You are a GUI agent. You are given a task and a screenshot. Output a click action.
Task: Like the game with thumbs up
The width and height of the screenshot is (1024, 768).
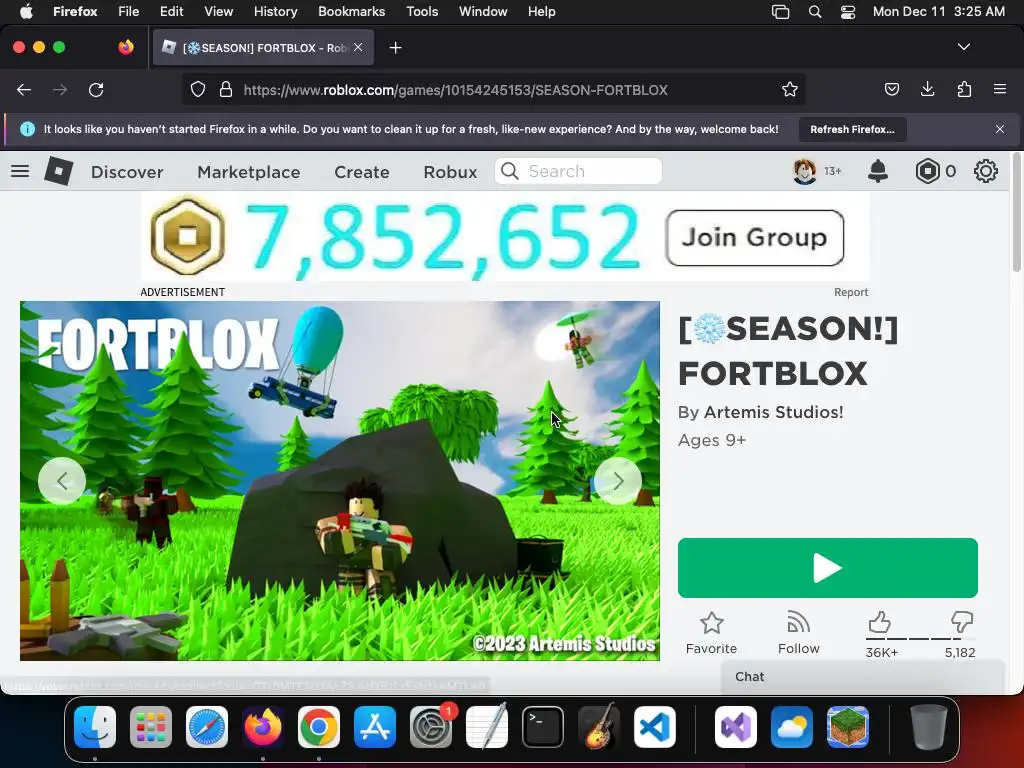tap(880, 622)
